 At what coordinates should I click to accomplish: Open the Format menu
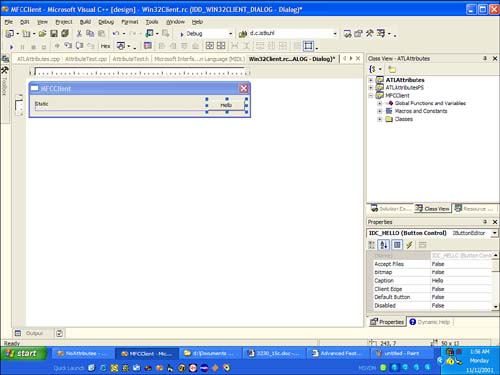pyautogui.click(x=130, y=22)
